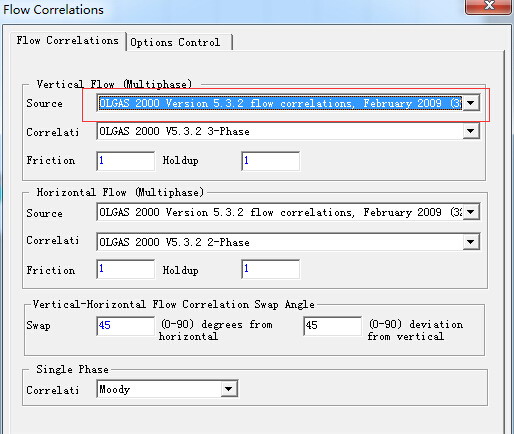Open the Horizontal Flow Correlation dropdown arrow
Viewport: 514px width, 434px height.
point(471,242)
